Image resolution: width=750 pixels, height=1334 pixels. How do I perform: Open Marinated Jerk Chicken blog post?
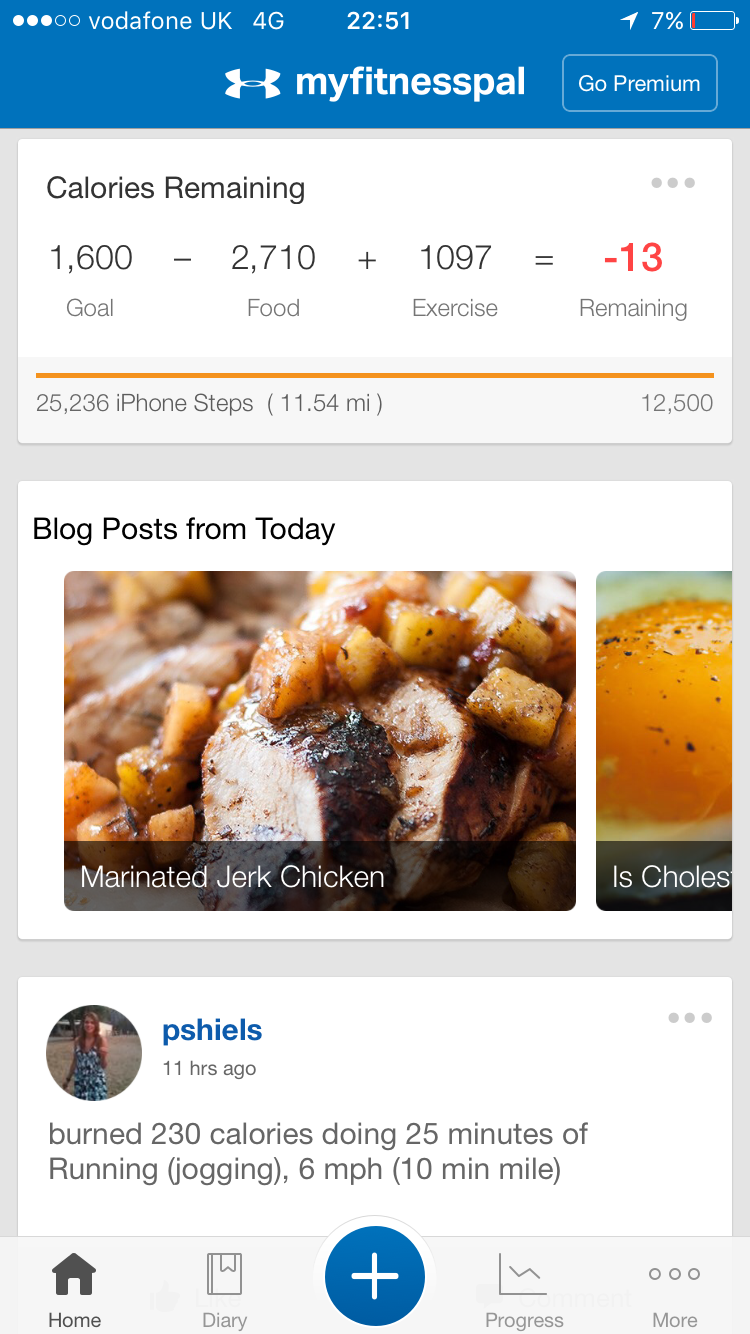point(320,740)
